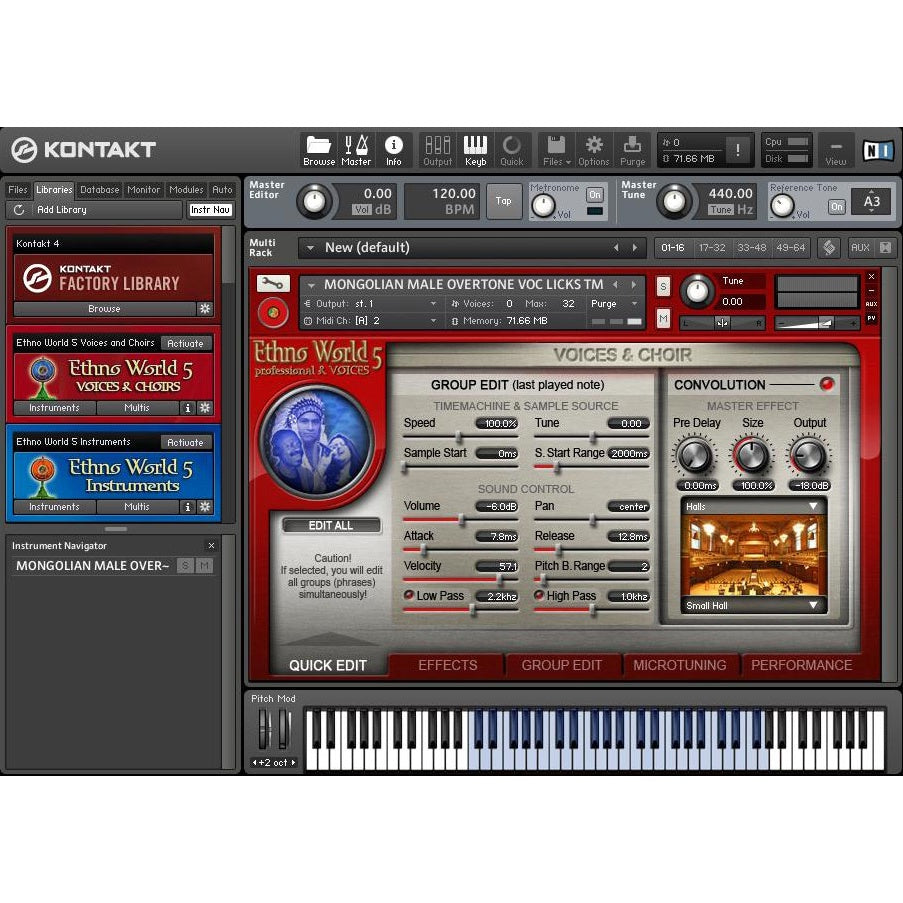903x903 pixels.
Task: Show the Master editor via Master icon
Action: click(357, 147)
